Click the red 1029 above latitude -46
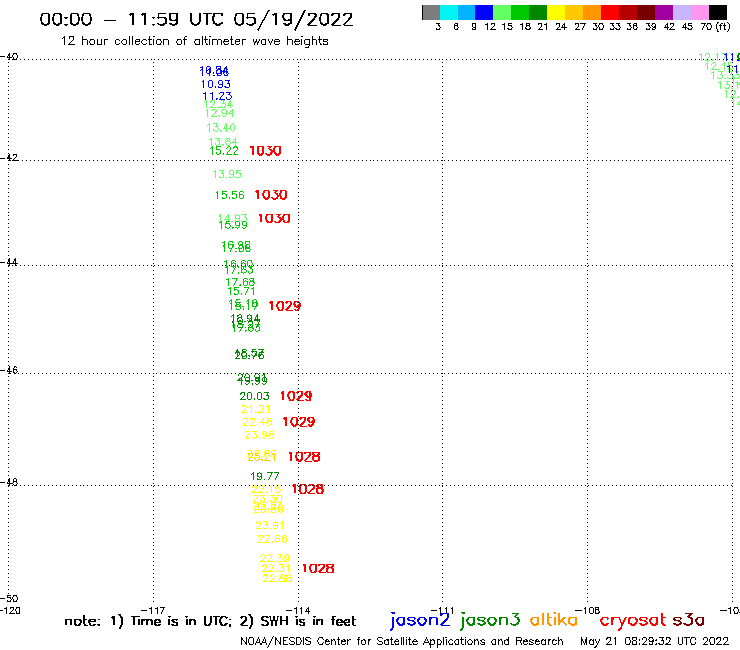Screen dimensions: 740x650 pos(285,306)
